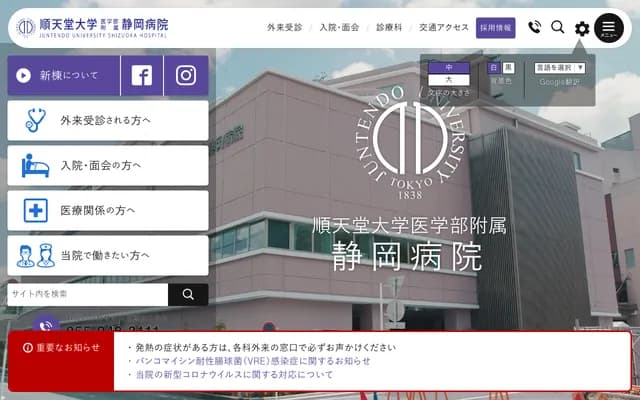Click the 発熱の症状がある方は notice text
This screenshot has height=400, width=640.
pos(265,347)
